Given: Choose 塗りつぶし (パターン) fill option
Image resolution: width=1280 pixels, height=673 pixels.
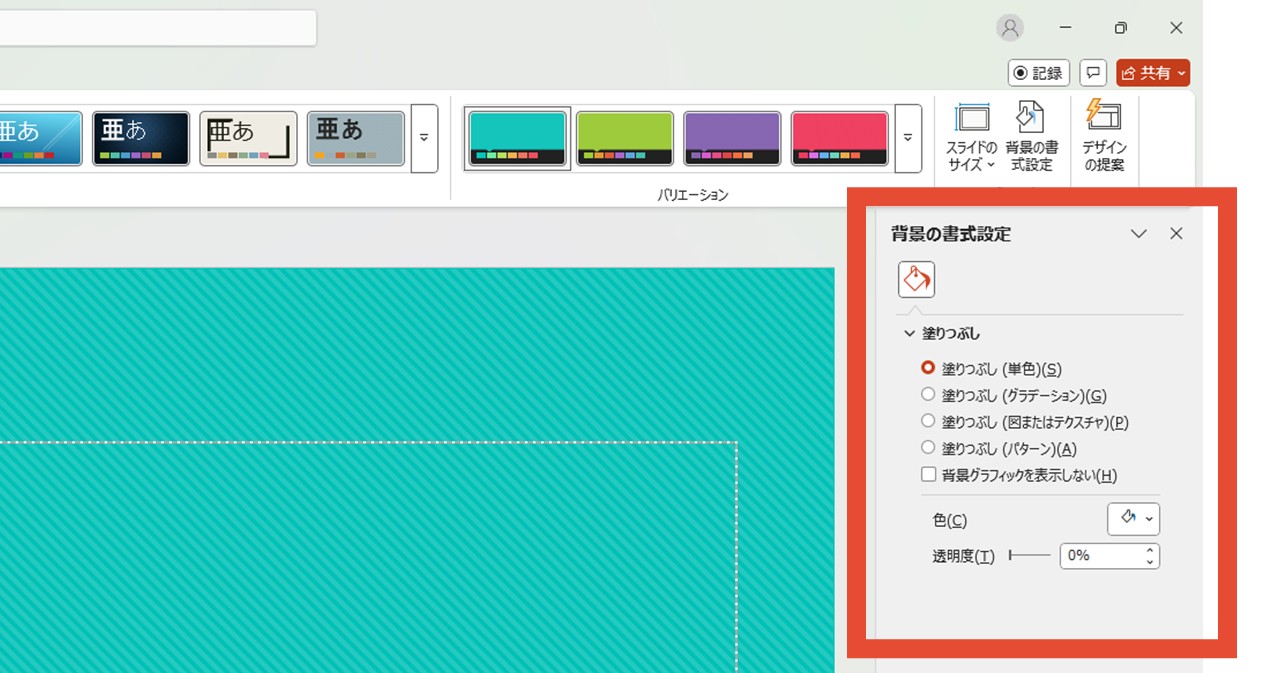Looking at the screenshot, I should click(928, 449).
